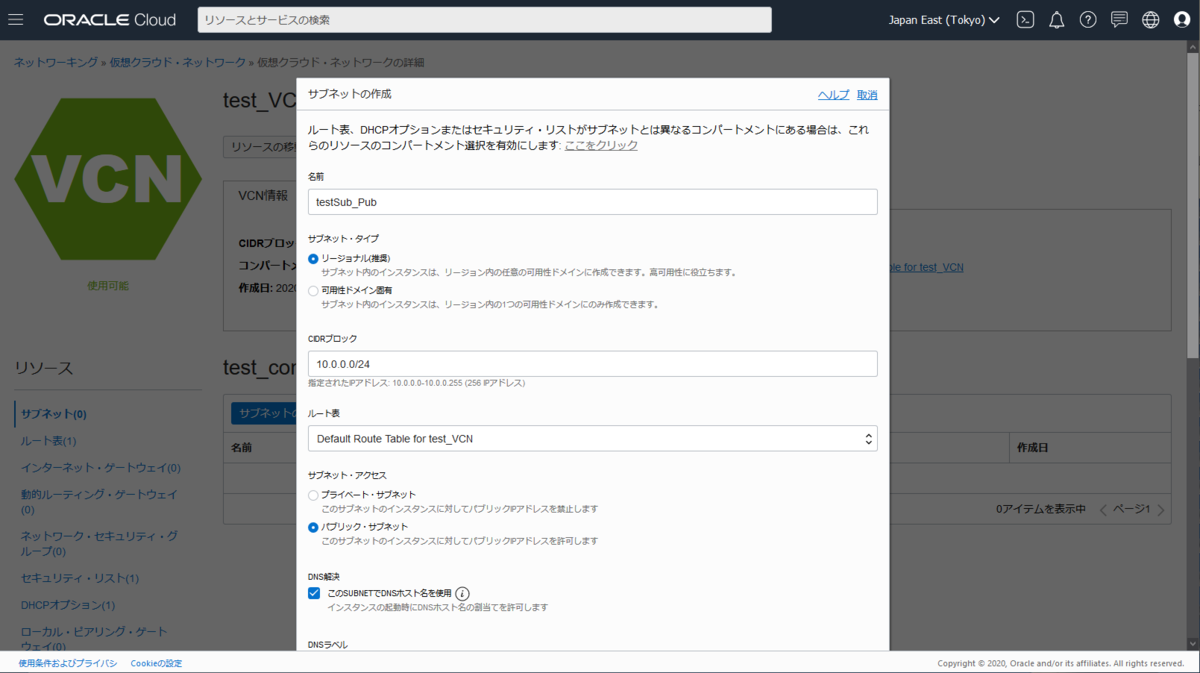Open the hamburger navigation menu

[x=16, y=20]
